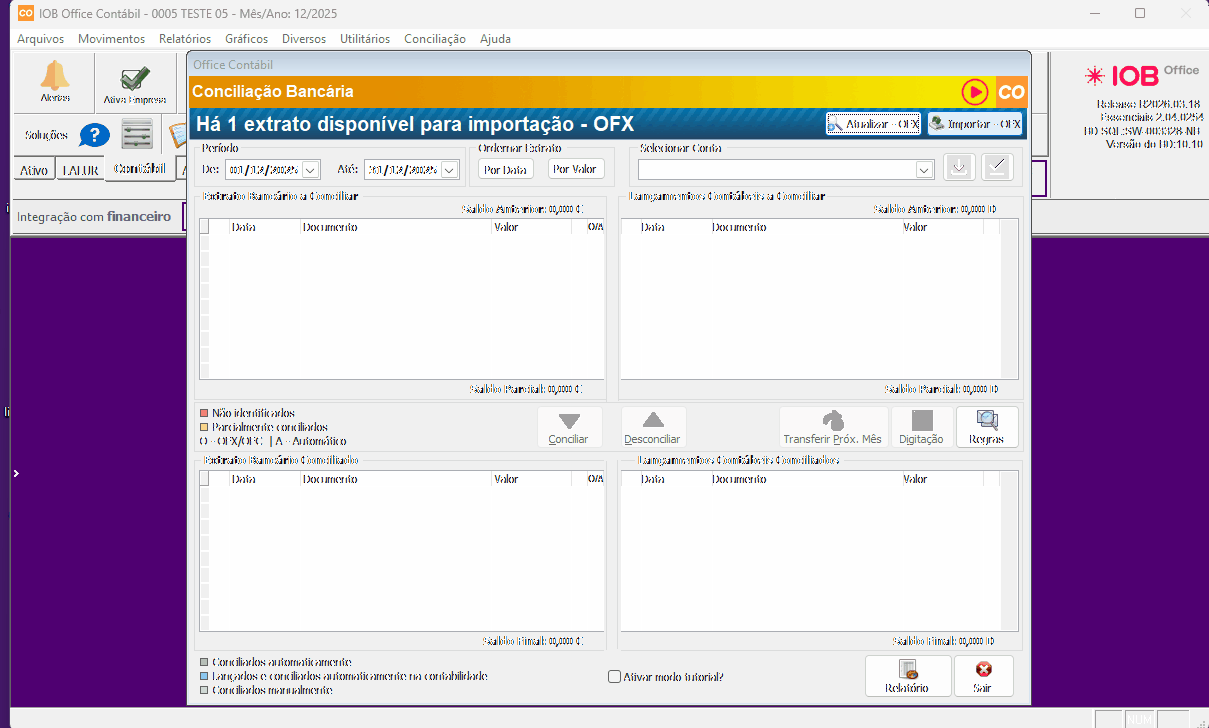Open the Conciliação menu
This screenshot has height=728, width=1209.
click(434, 39)
